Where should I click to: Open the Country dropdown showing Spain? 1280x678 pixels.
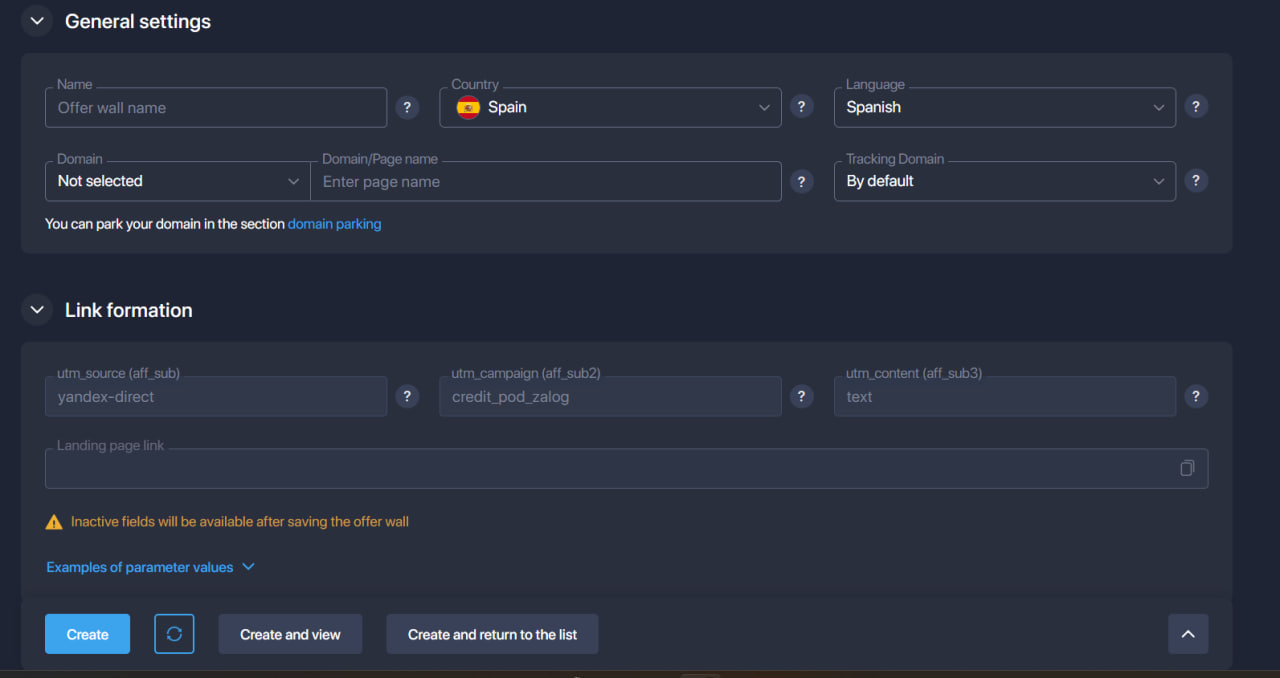(610, 107)
